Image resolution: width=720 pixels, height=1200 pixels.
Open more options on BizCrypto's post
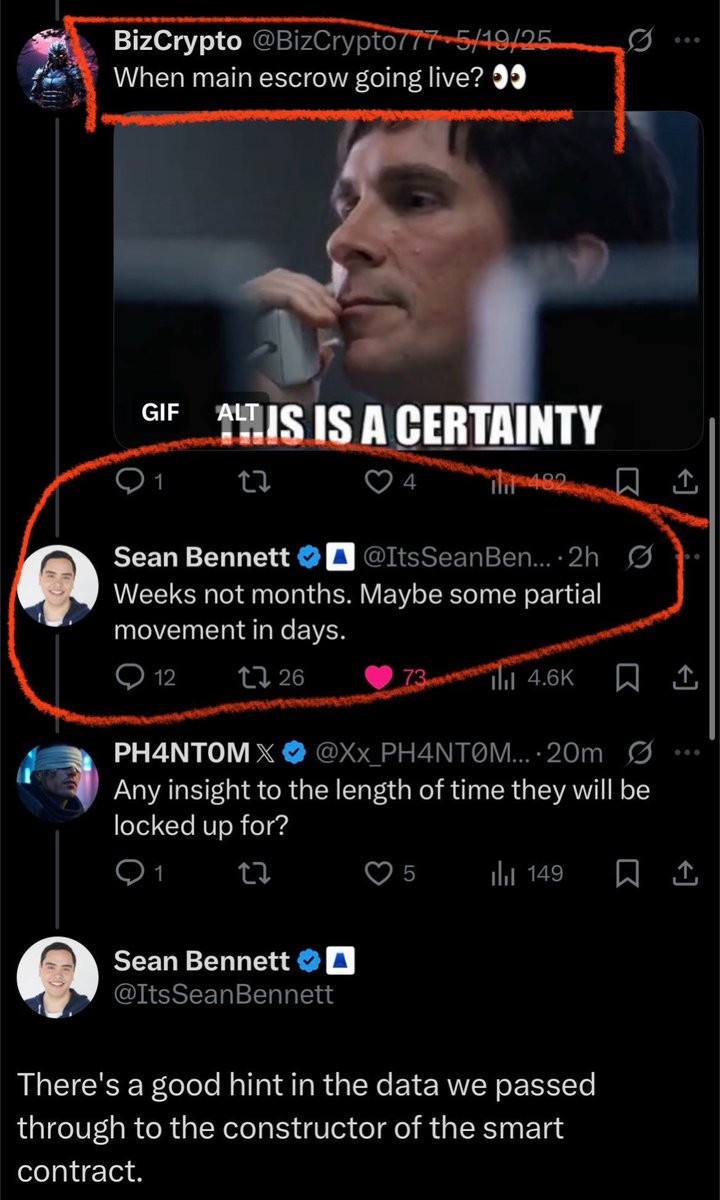pyautogui.click(x=686, y=42)
